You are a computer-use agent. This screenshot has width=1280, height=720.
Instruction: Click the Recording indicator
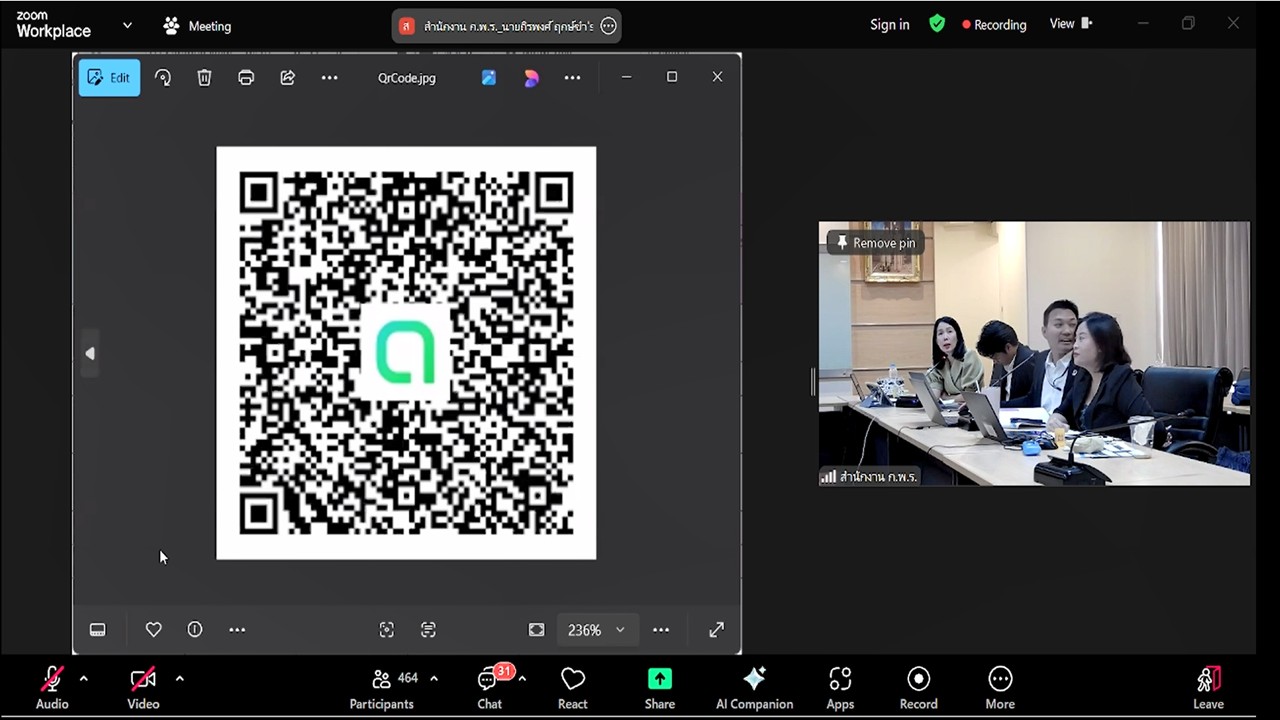pyautogui.click(x=994, y=24)
